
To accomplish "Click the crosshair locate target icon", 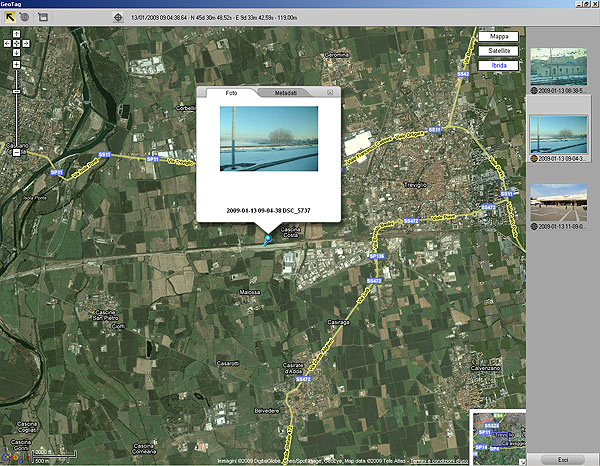I will pos(118,18).
